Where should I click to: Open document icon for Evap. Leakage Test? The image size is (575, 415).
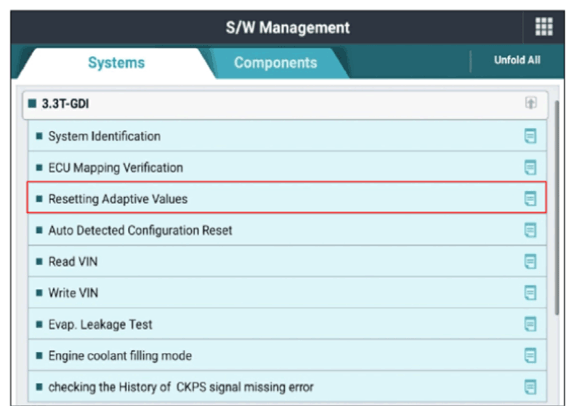click(530, 324)
